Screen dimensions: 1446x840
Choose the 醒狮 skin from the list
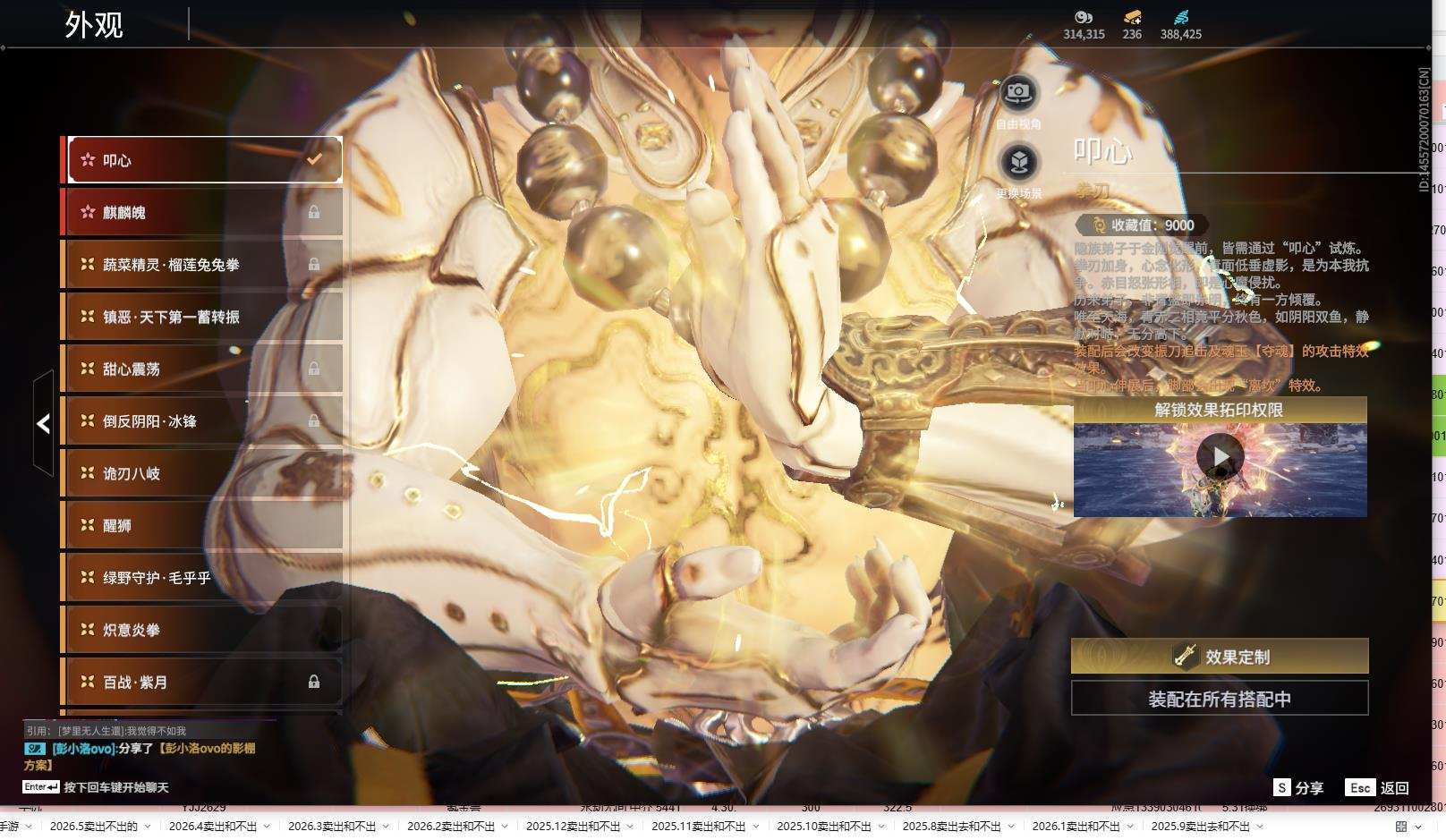202,525
